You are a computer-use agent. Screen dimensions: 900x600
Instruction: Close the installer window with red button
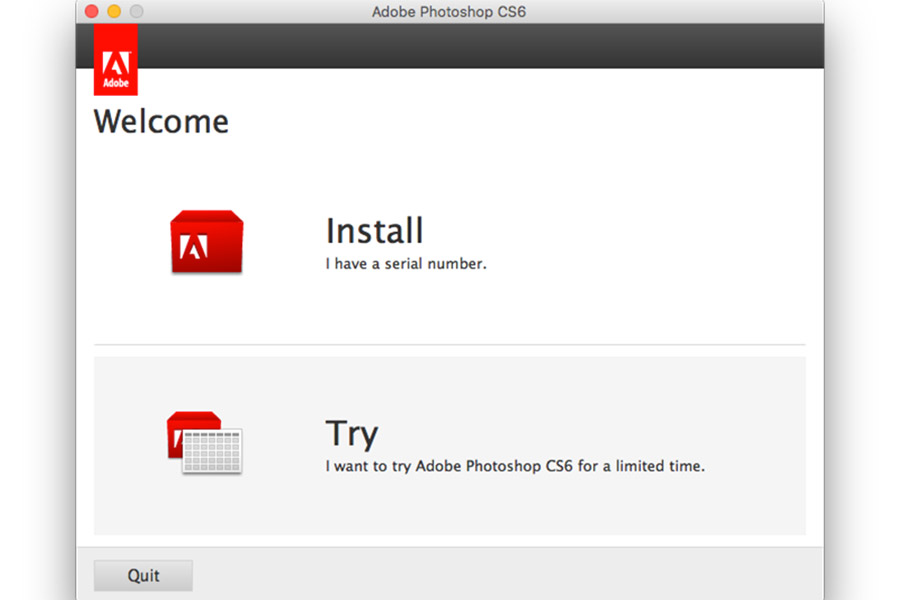coord(92,11)
